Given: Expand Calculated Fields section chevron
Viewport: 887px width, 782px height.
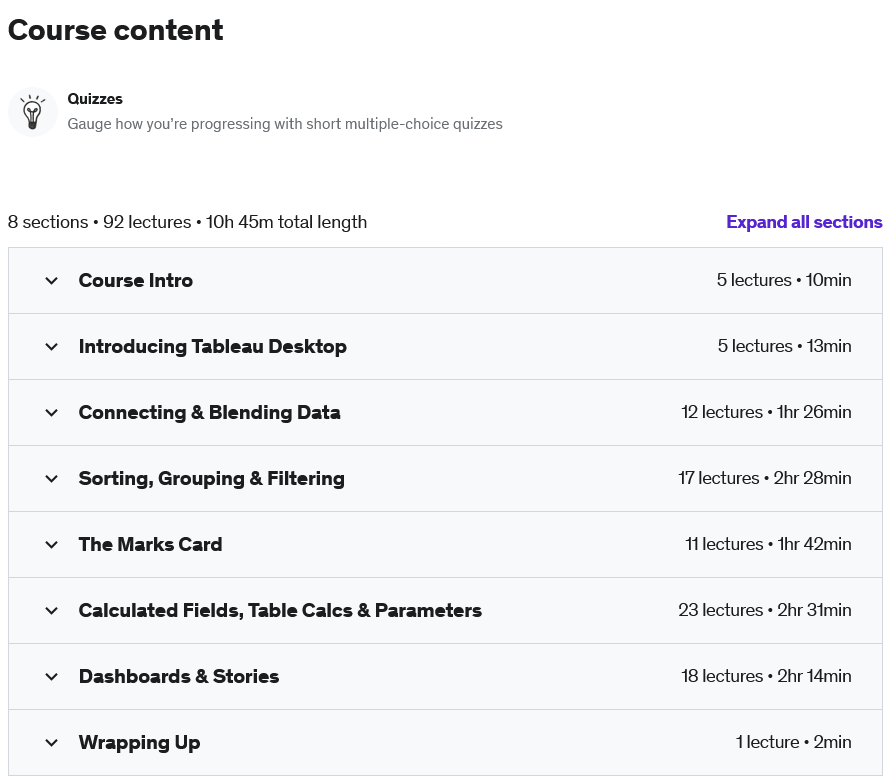Looking at the screenshot, I should pyautogui.click(x=51, y=611).
